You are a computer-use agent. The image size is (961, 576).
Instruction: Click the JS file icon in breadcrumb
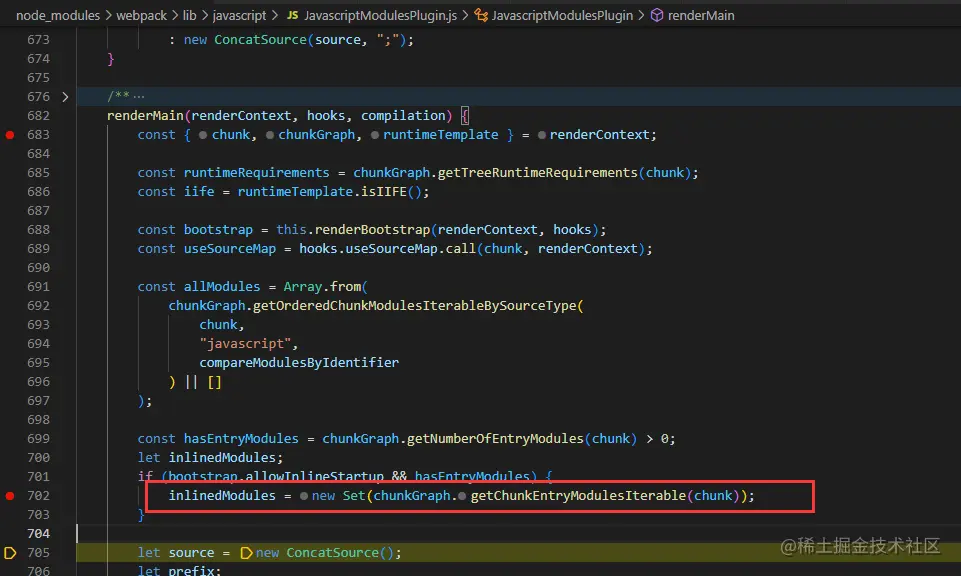point(292,15)
